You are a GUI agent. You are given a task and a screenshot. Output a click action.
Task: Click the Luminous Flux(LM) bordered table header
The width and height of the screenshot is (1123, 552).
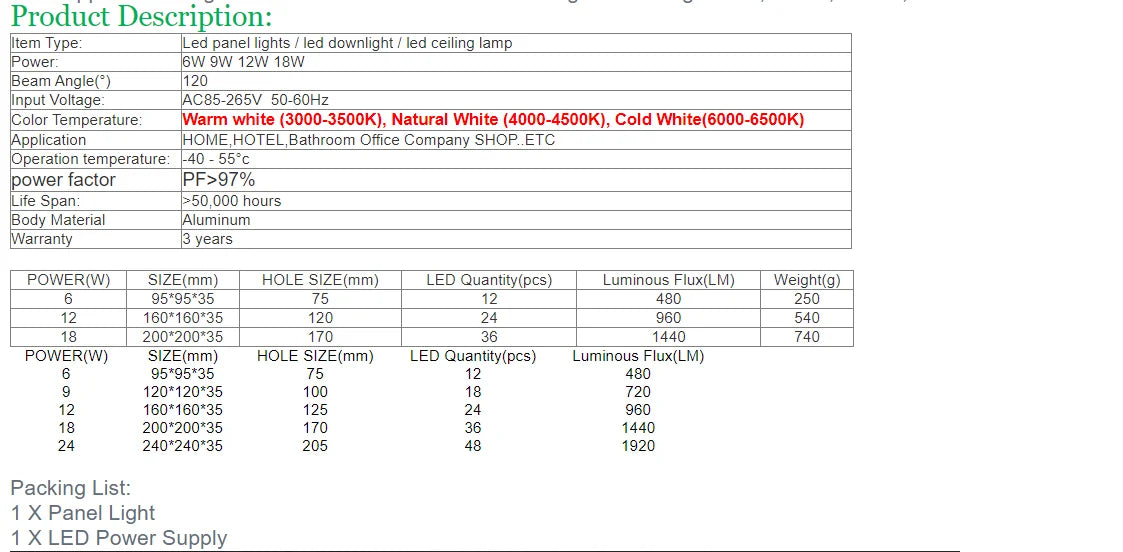point(668,280)
